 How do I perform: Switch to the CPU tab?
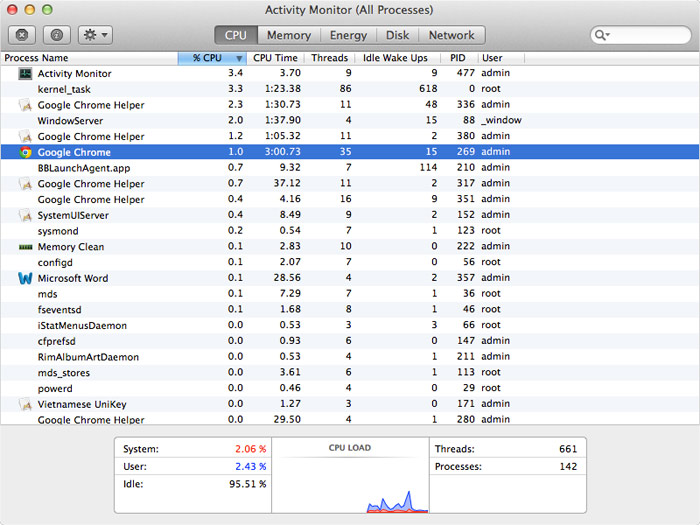point(236,35)
